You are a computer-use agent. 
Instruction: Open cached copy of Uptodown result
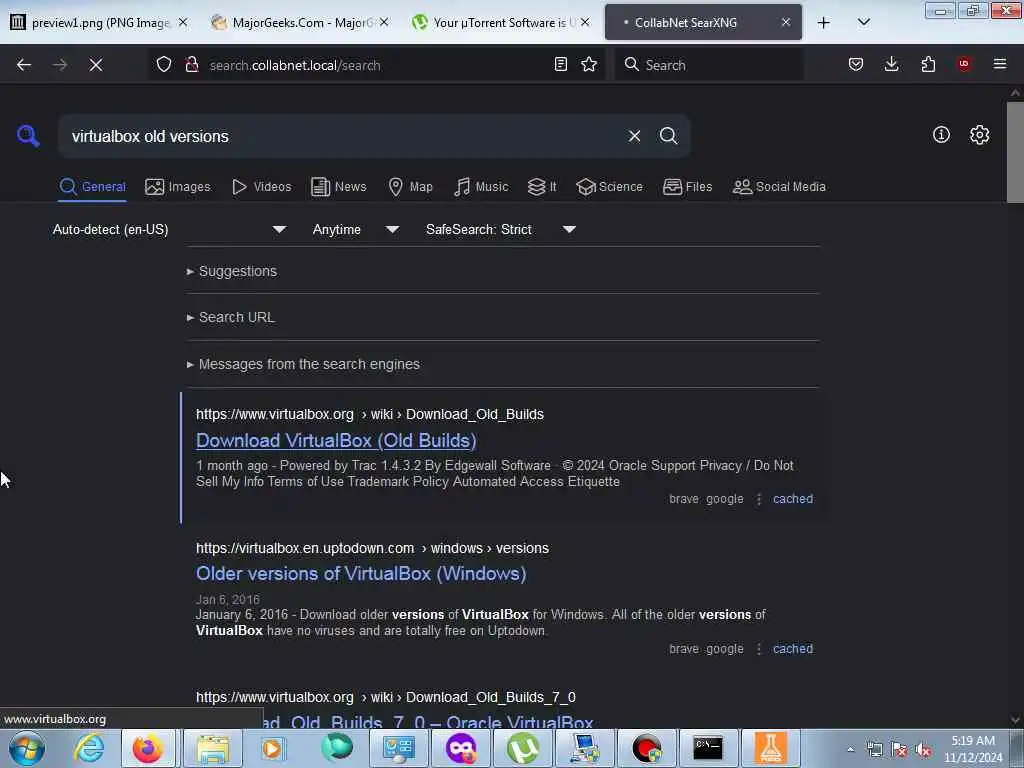793,649
